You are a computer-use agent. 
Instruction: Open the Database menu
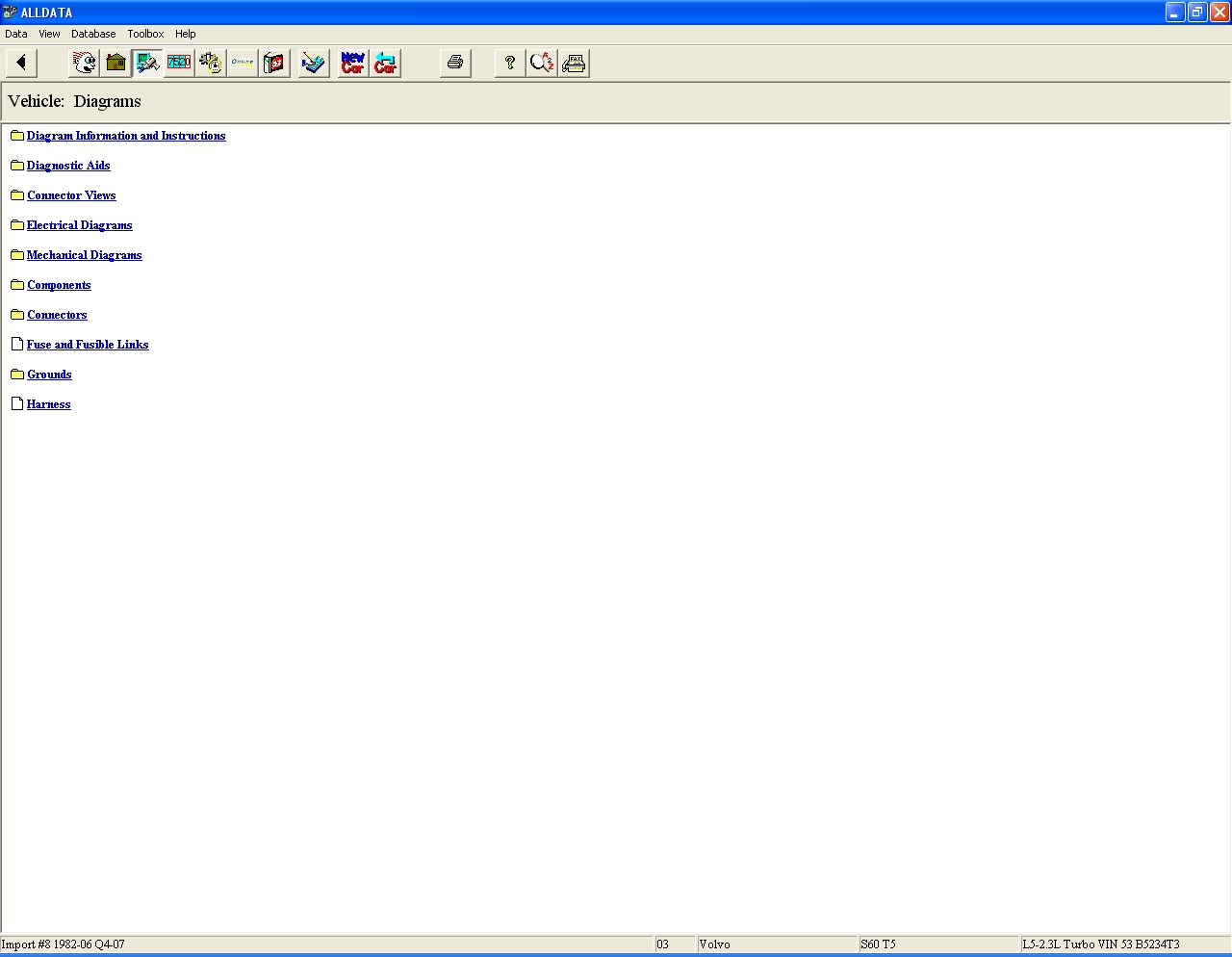click(x=93, y=34)
